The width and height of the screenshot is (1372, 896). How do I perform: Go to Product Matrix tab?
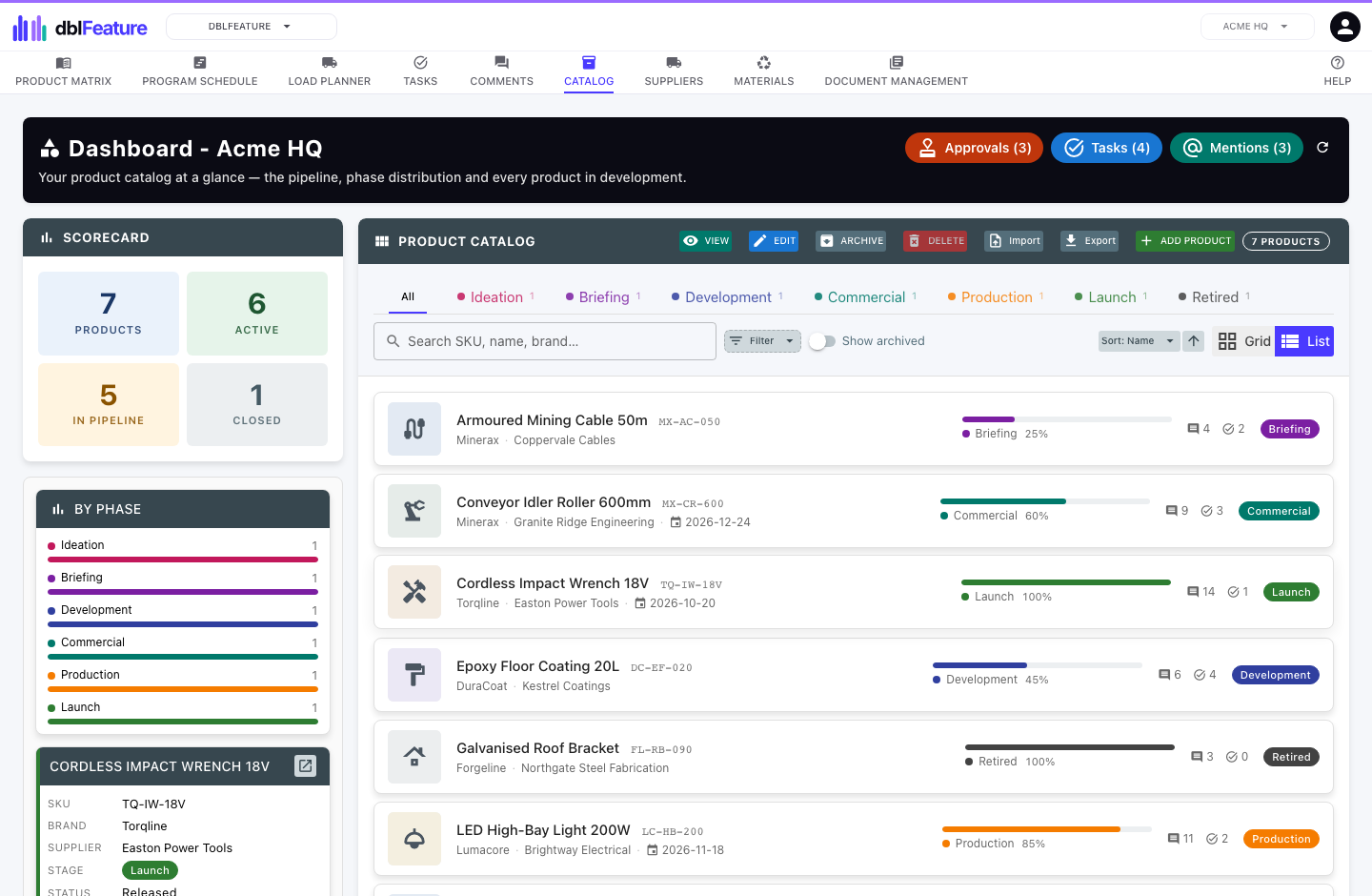(64, 71)
